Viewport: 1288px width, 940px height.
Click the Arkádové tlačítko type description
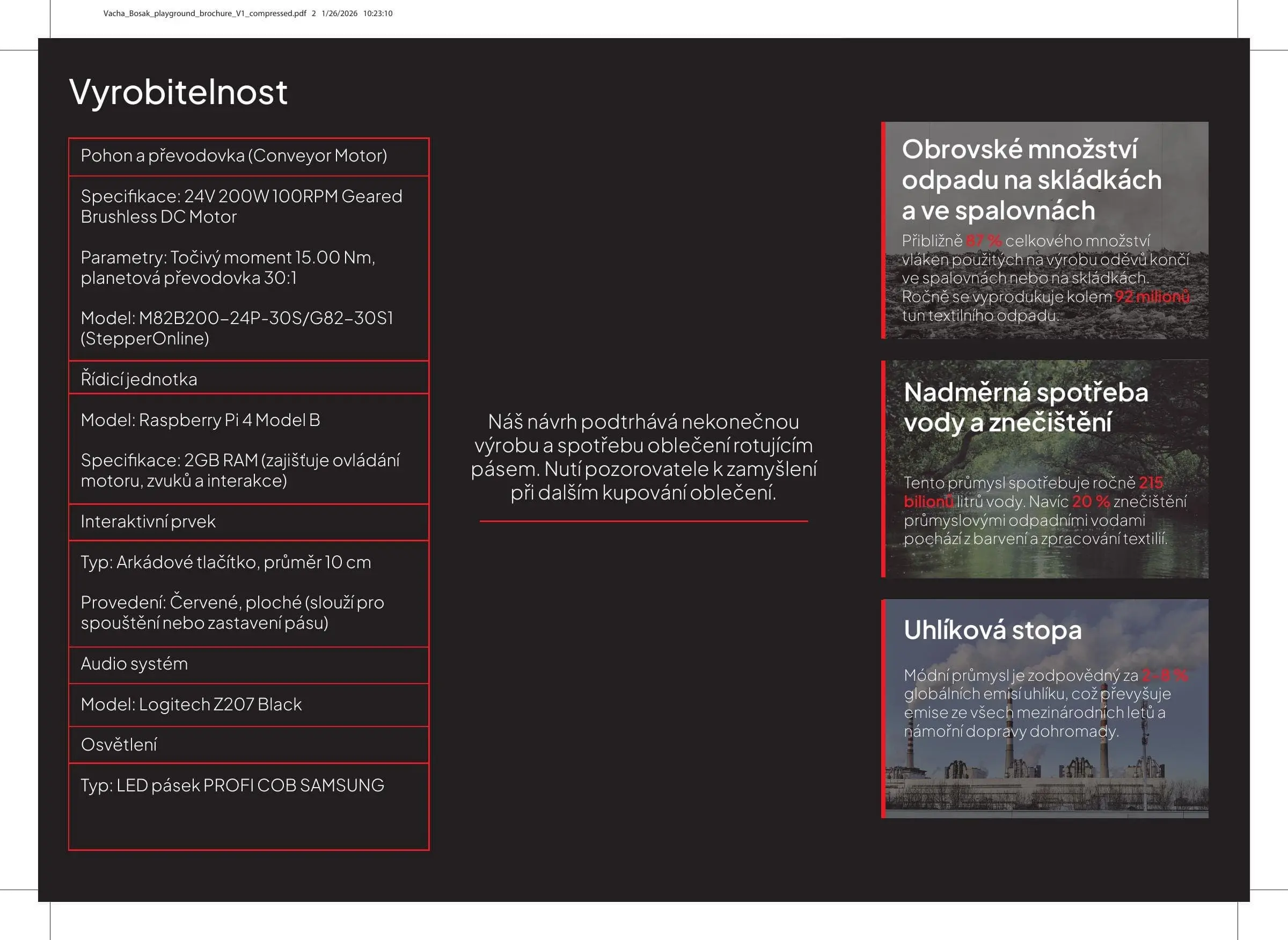tap(226, 562)
